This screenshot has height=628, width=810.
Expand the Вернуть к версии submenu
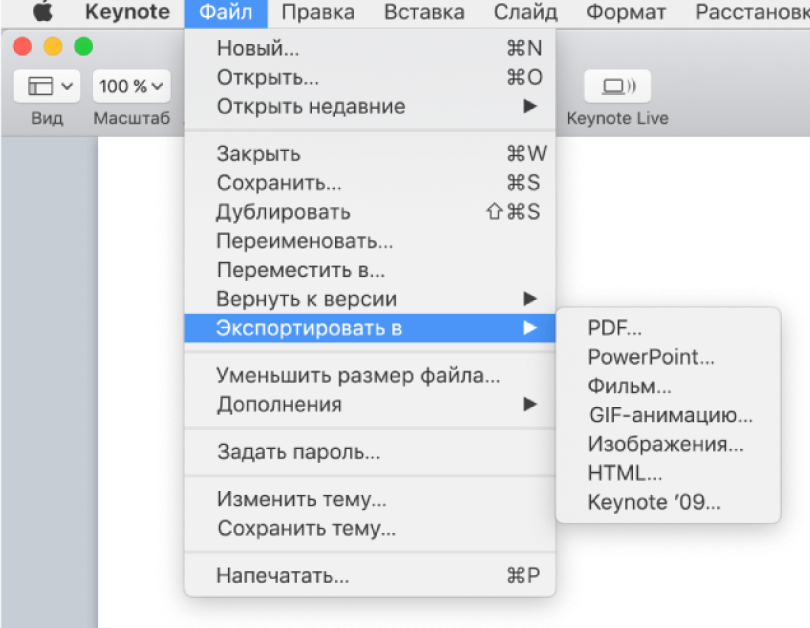tap(370, 299)
